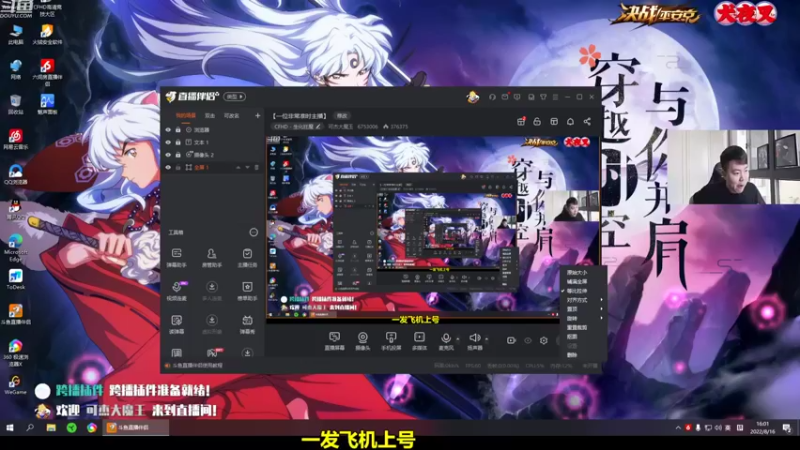
Task: Add a screen capture source from bottom toolbar
Action: tap(334, 341)
